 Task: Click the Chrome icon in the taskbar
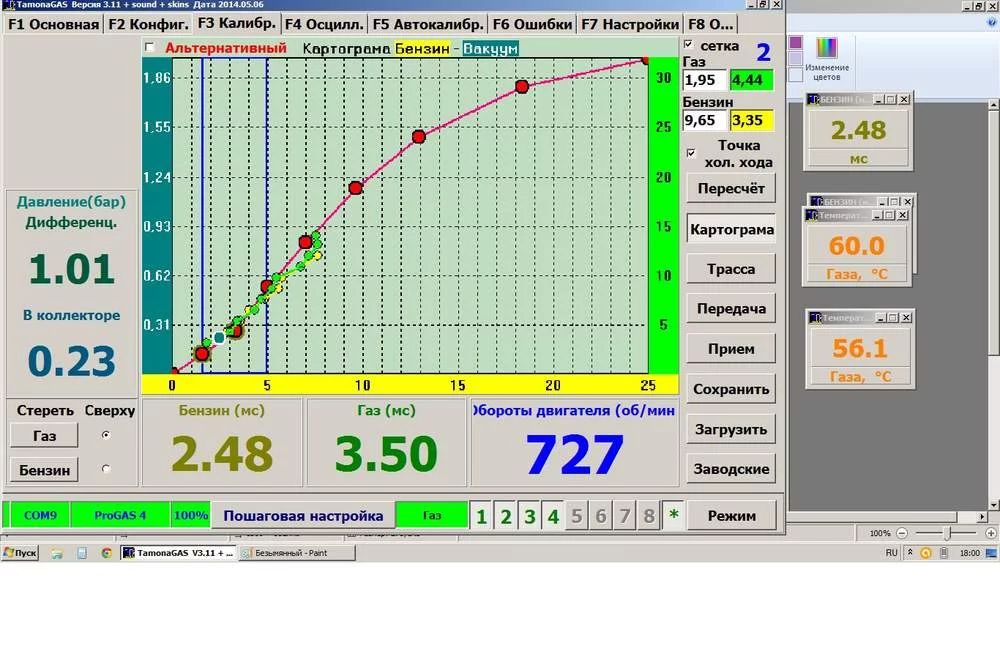(x=106, y=553)
